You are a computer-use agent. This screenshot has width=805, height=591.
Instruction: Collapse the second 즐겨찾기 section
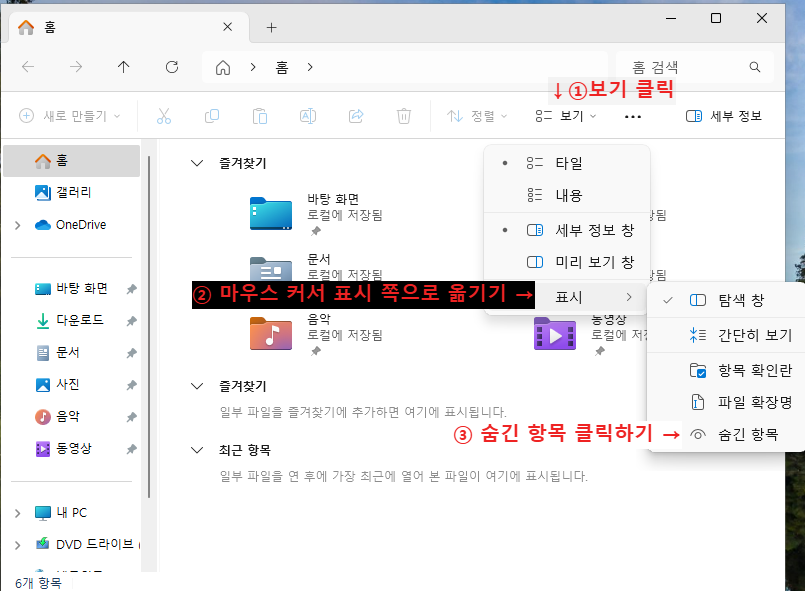(x=197, y=386)
